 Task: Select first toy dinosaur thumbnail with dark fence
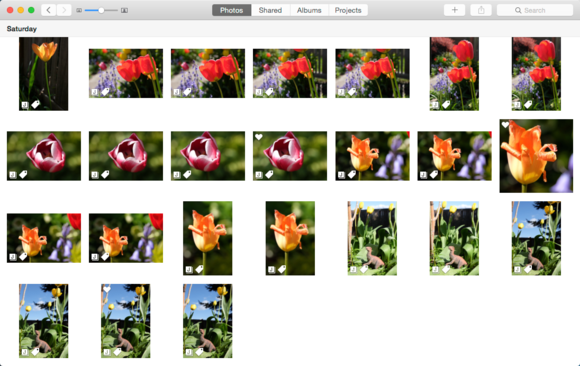coord(372,238)
